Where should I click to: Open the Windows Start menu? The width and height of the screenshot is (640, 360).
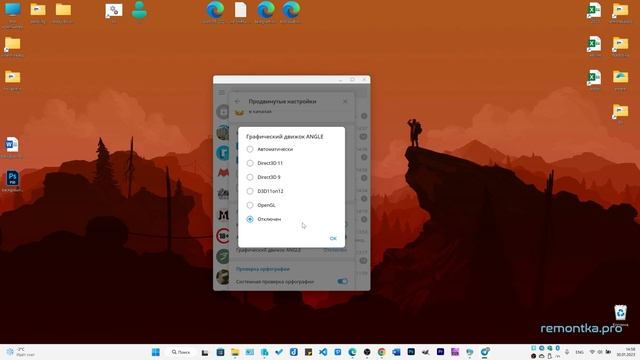(156, 352)
